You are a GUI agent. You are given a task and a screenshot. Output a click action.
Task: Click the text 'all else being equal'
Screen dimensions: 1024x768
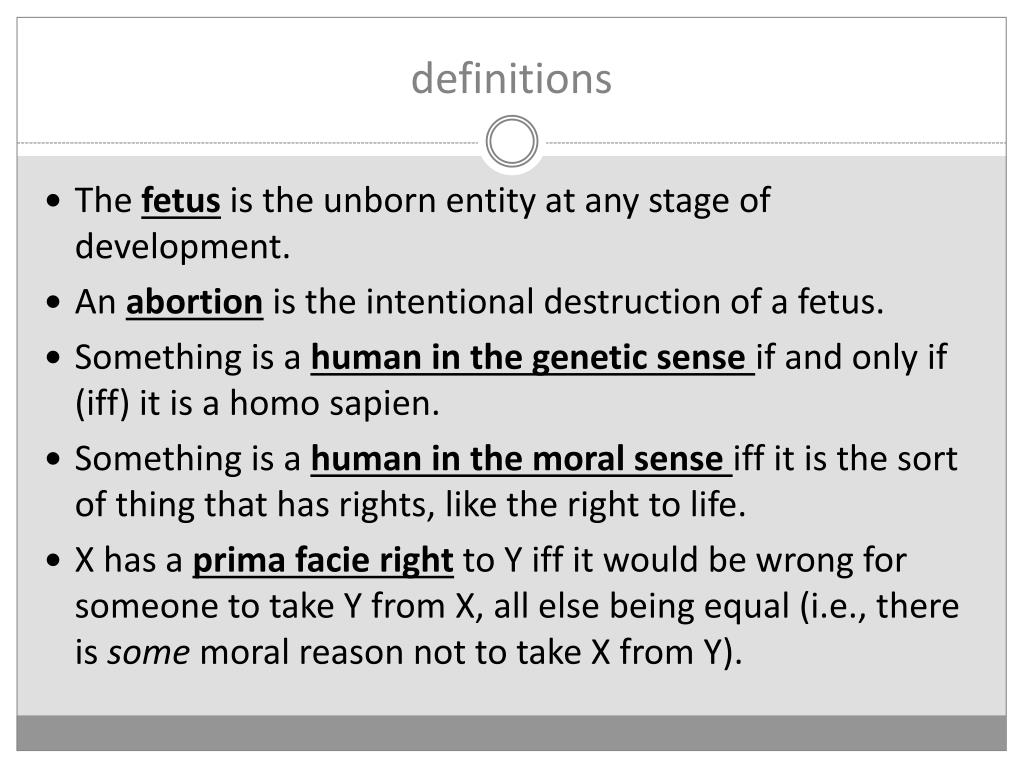pos(641,607)
